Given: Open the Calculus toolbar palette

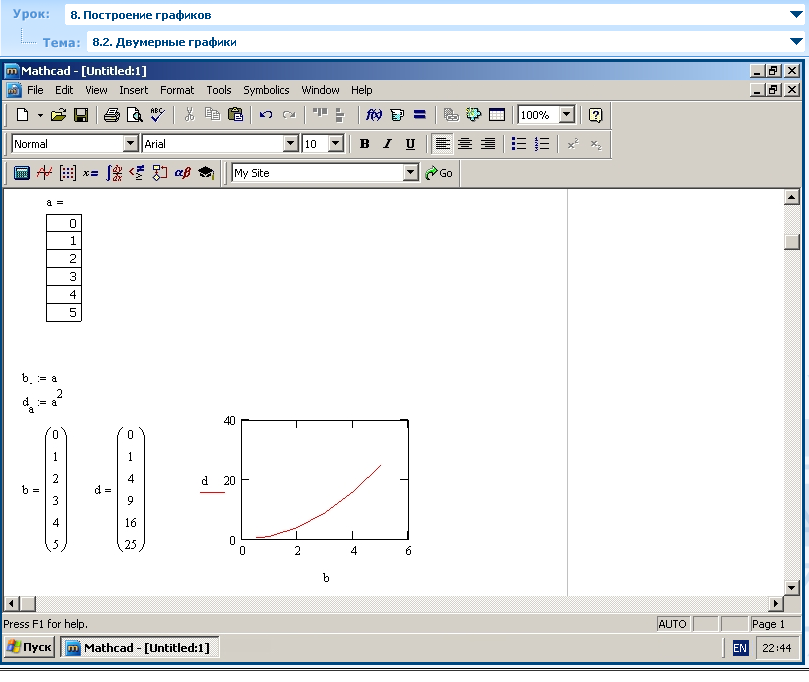Looking at the screenshot, I should coord(114,173).
